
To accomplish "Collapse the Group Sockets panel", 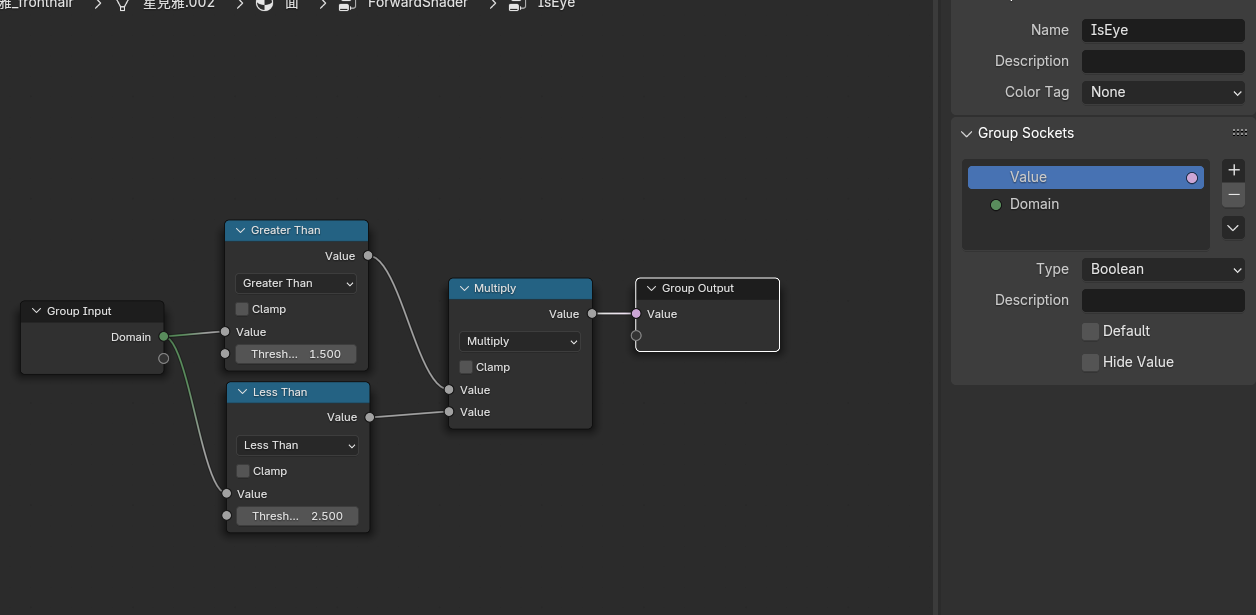I will coord(967,133).
